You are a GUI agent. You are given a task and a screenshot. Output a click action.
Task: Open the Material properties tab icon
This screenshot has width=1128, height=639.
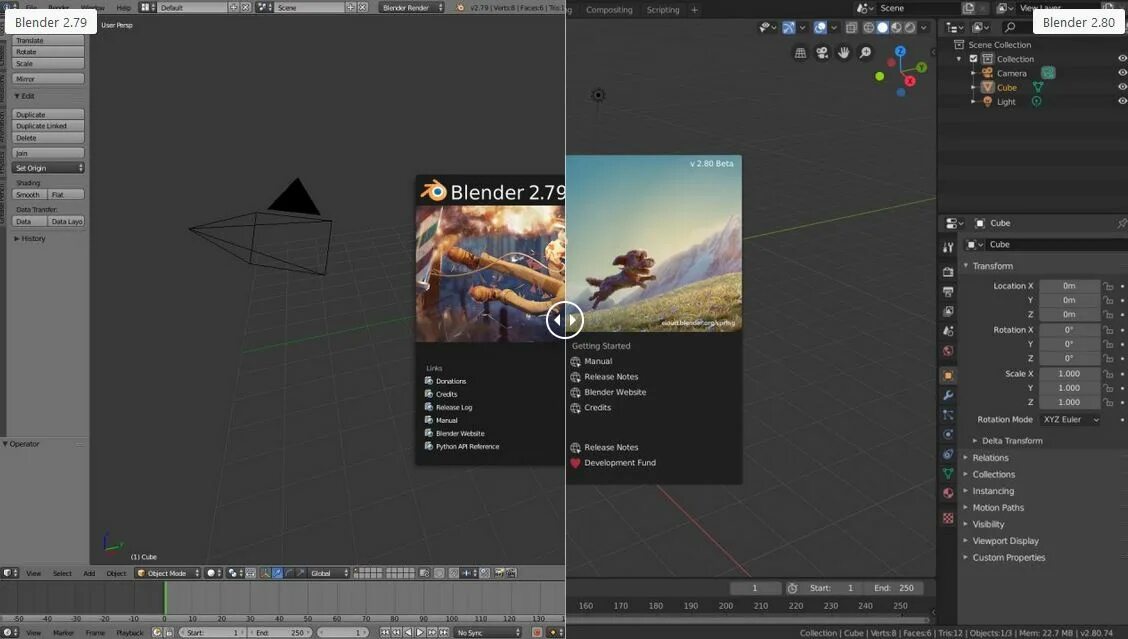tap(948, 493)
